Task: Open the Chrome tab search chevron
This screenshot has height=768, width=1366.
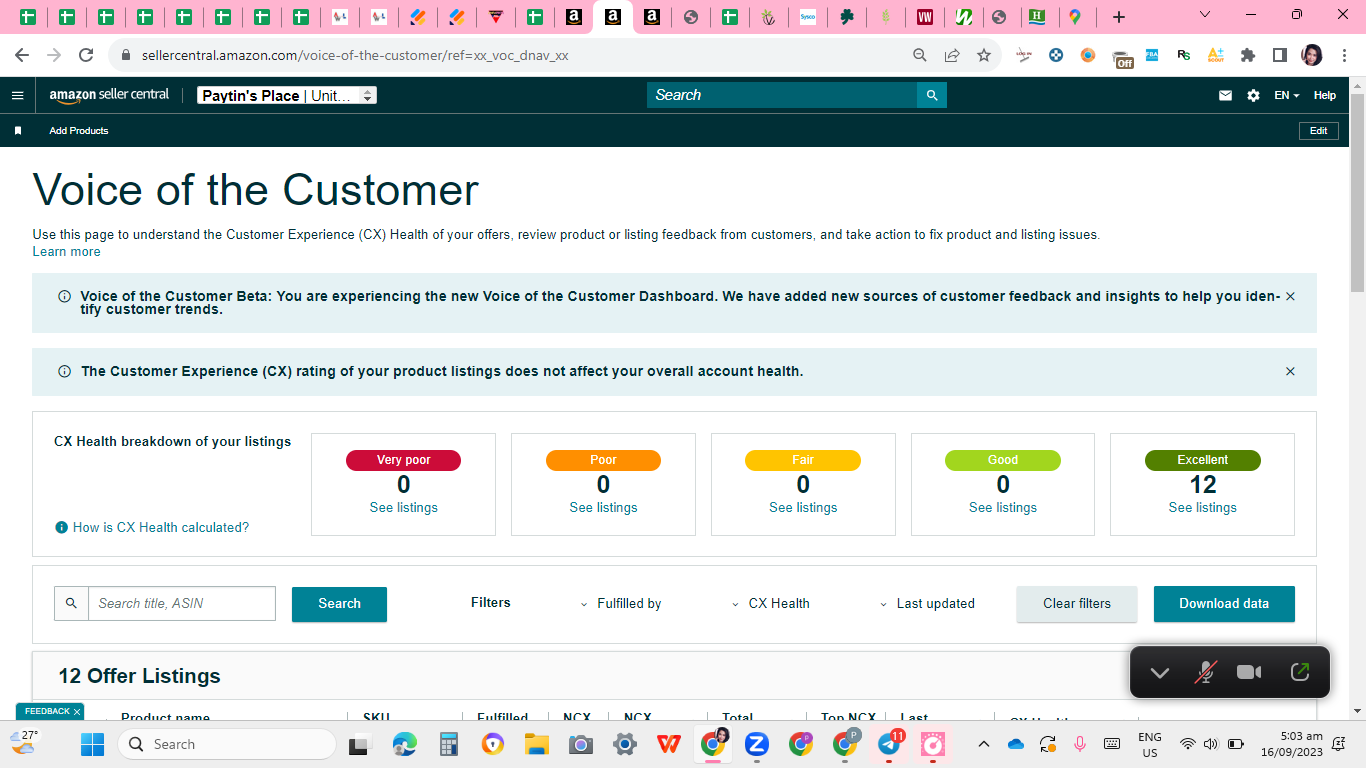Action: [1205, 15]
